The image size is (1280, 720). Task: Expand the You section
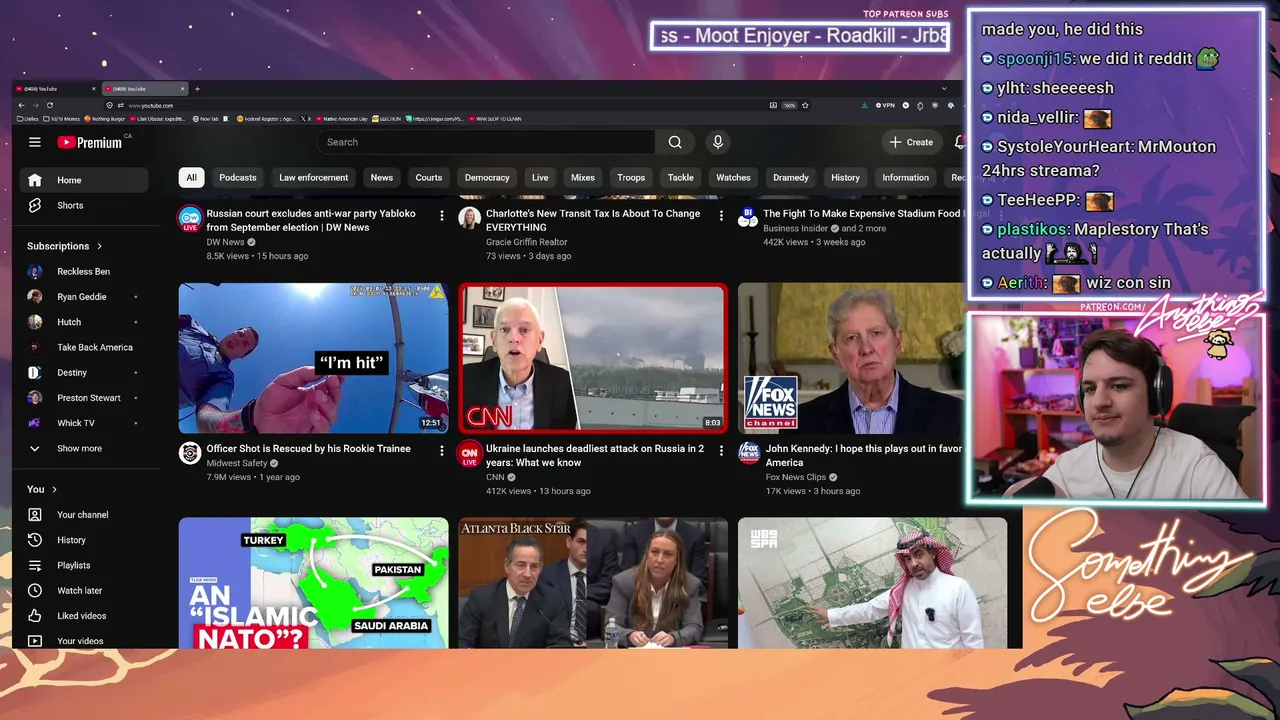pyautogui.click(x=42, y=489)
